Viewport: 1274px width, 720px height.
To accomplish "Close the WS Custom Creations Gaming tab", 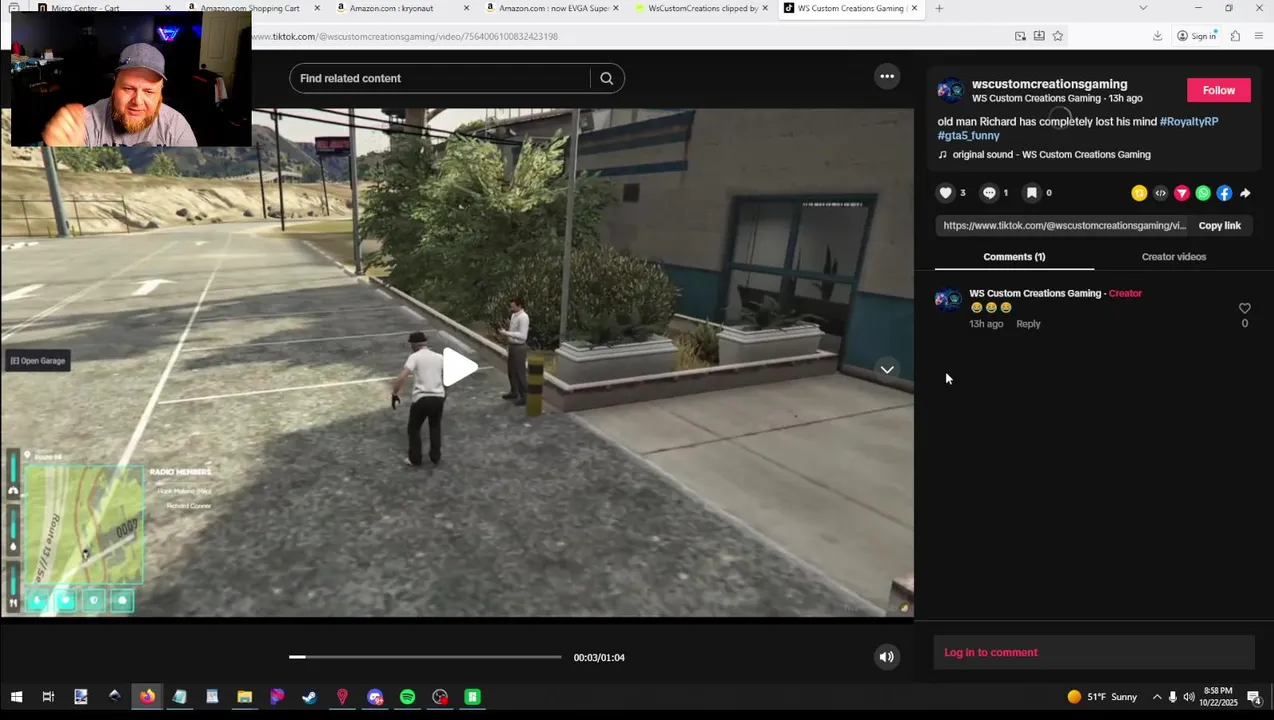I will coord(914,8).
